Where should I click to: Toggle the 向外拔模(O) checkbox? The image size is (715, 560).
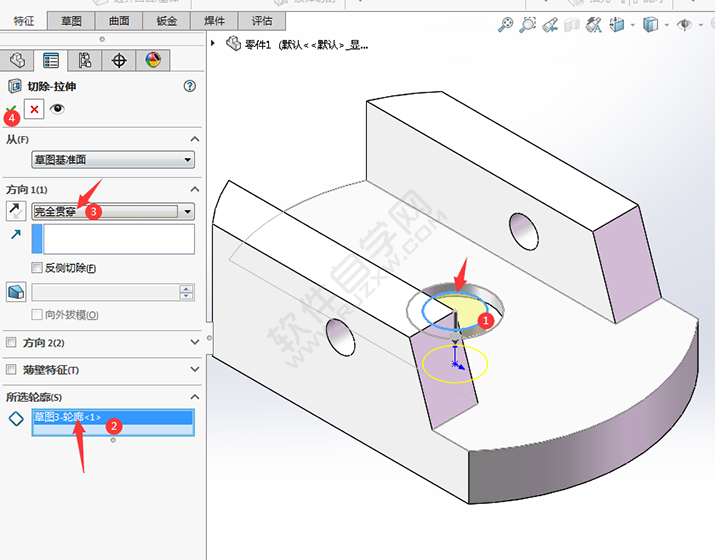37,314
